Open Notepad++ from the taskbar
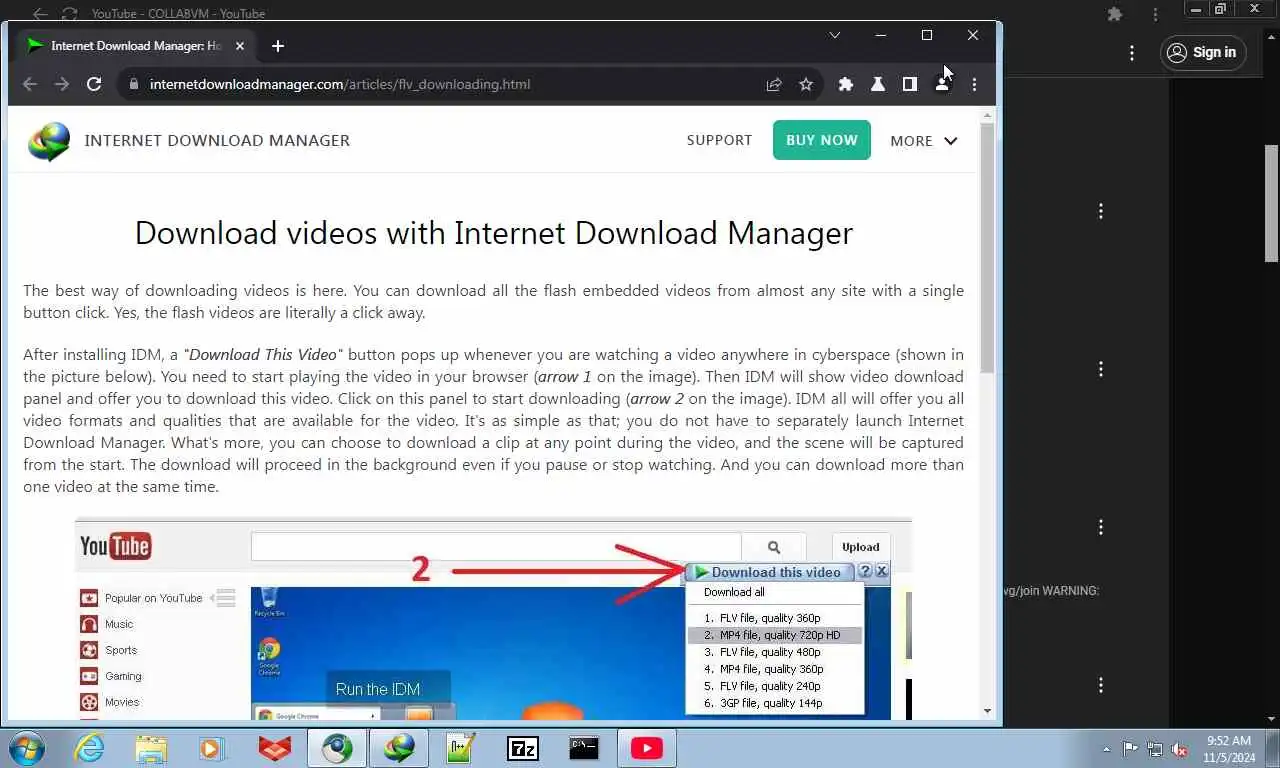1280x768 pixels. pos(461,748)
